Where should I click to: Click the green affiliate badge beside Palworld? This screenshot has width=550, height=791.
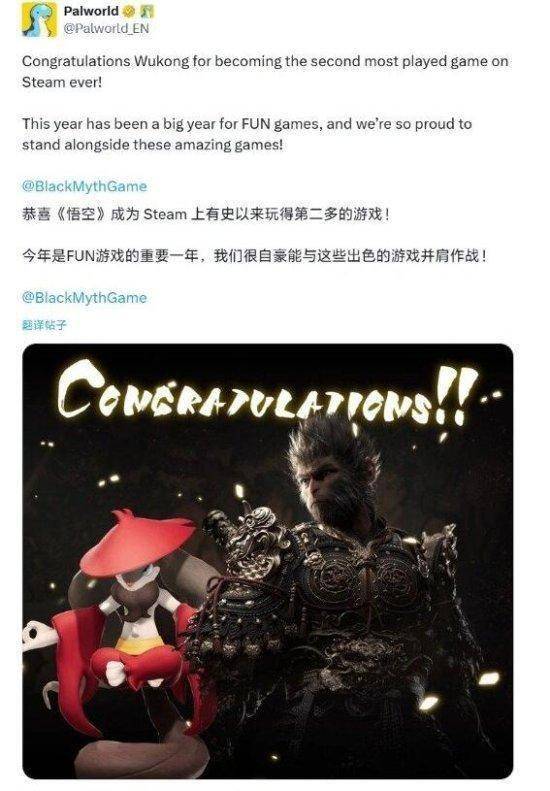146,11
